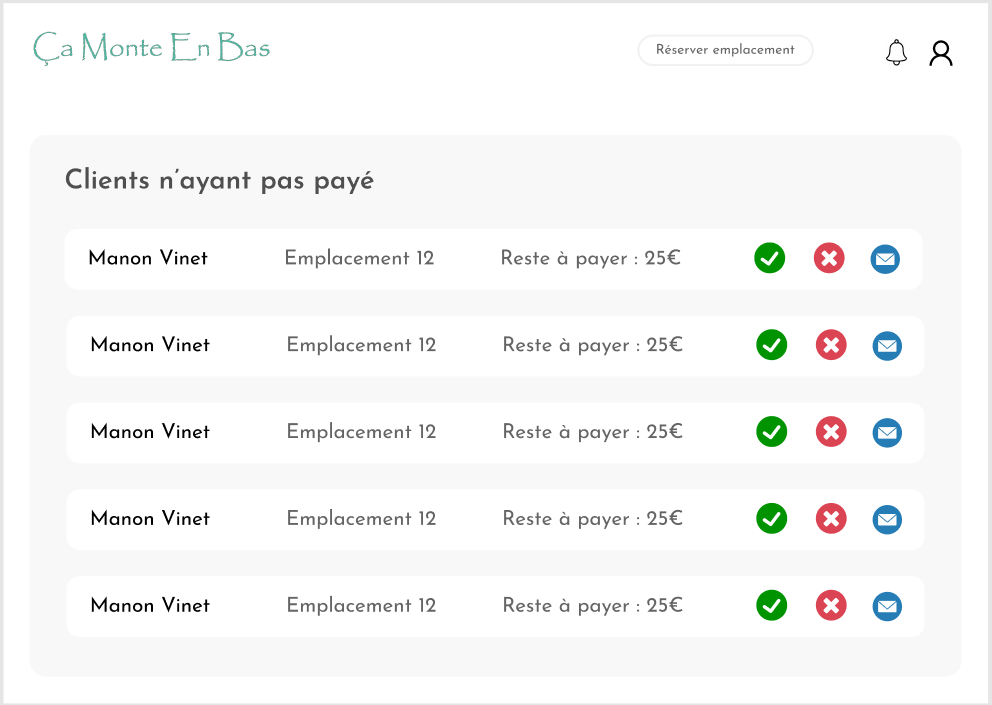The image size is (992, 705).
Task: Approve the third row with green check
Action: [x=771, y=433]
